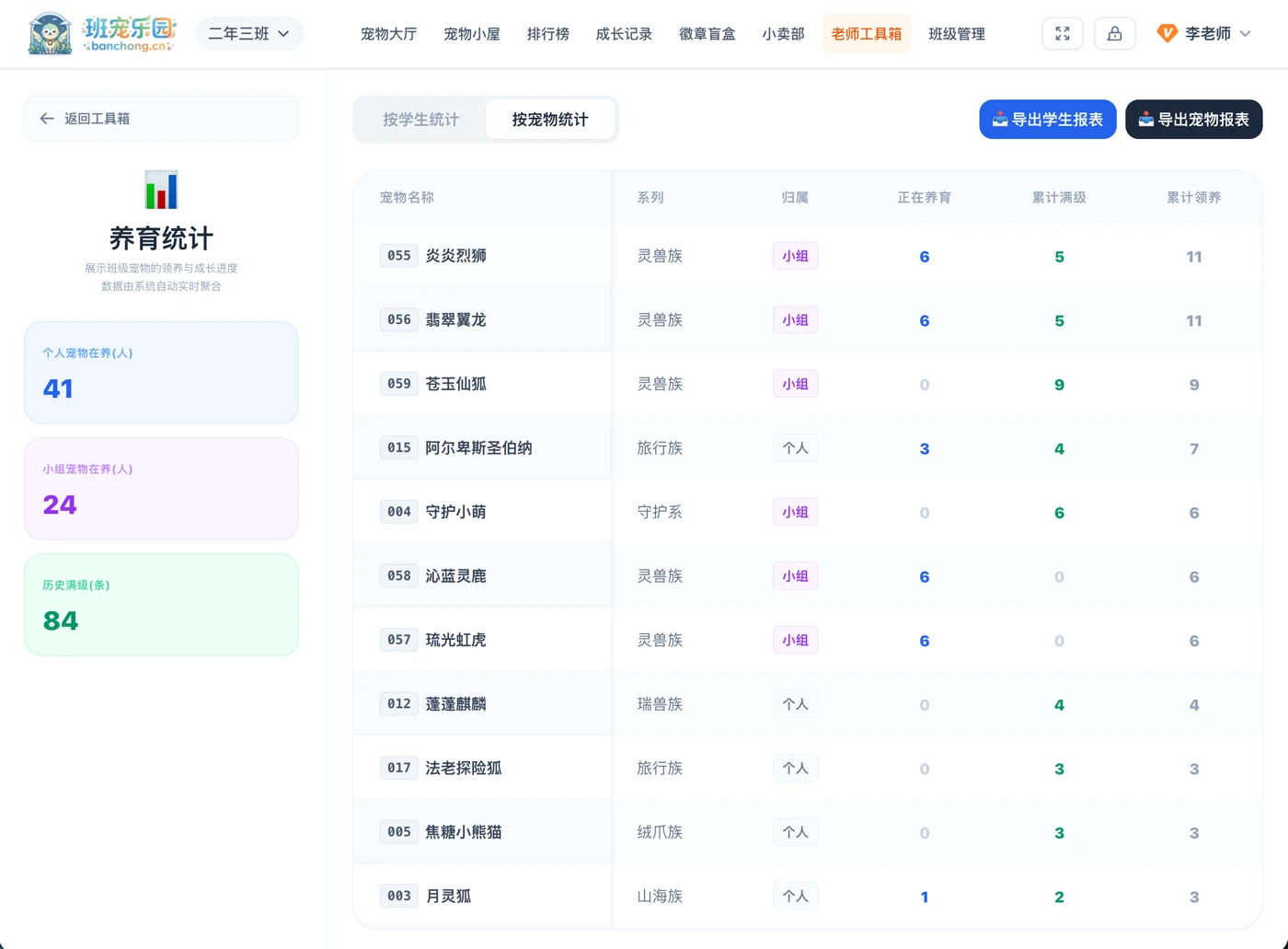
Task: Click pet name 蓬蓬麒麟
Action: tap(456, 704)
